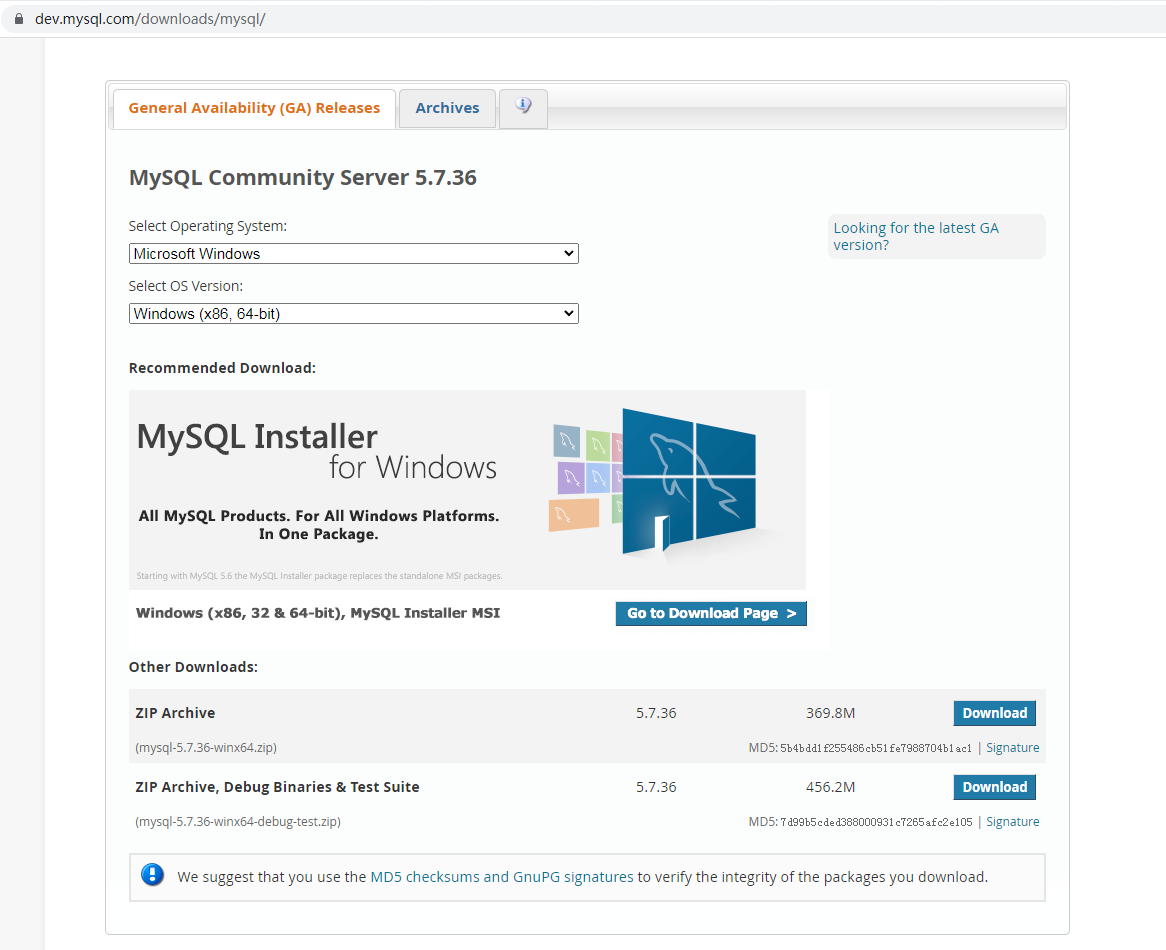
Task: Switch to the Archives tab
Action: 448,109
